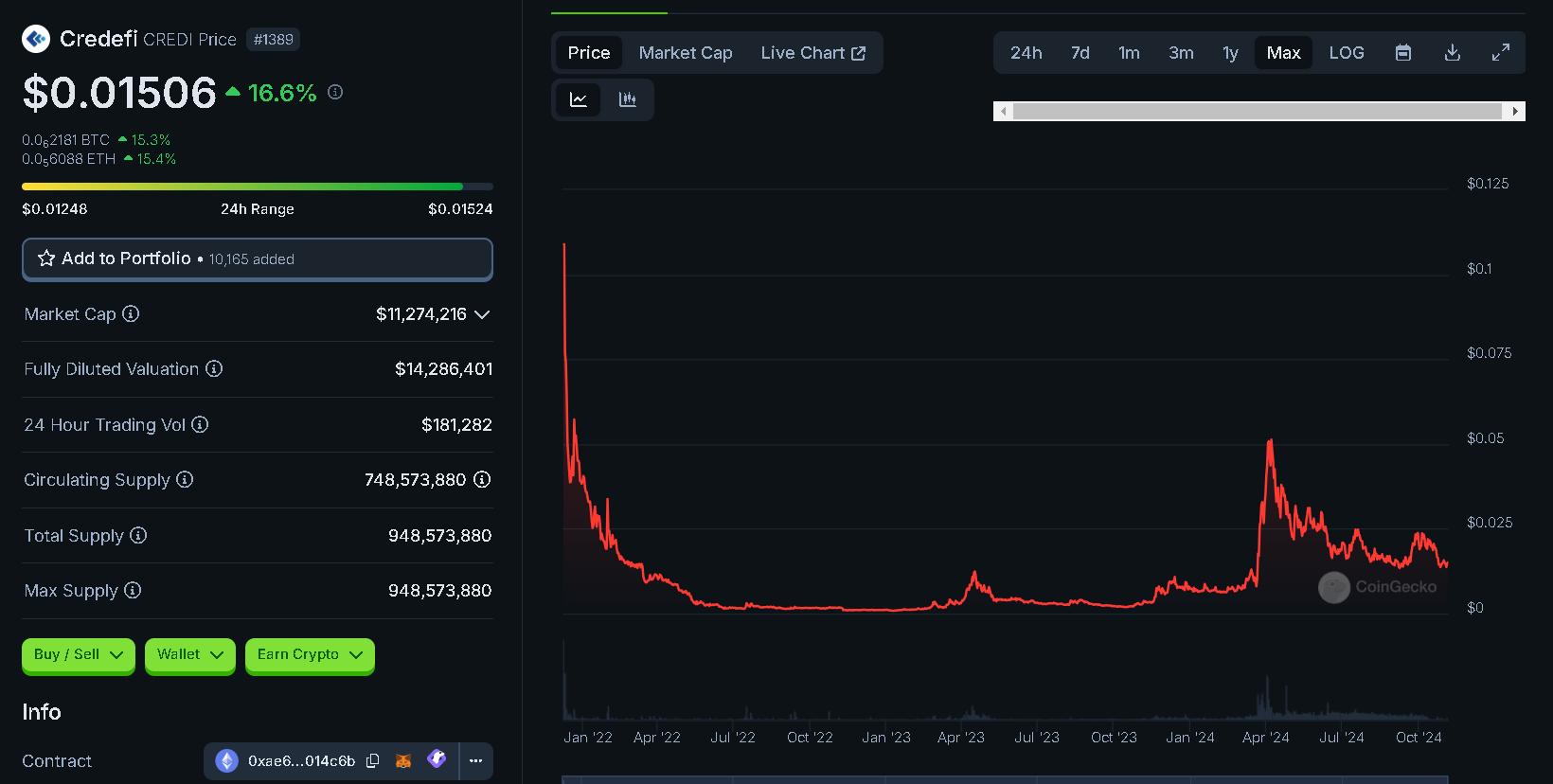The height and width of the screenshot is (784, 1553).
Task: Click the navigator strip below the chart
Action: click(1005, 779)
